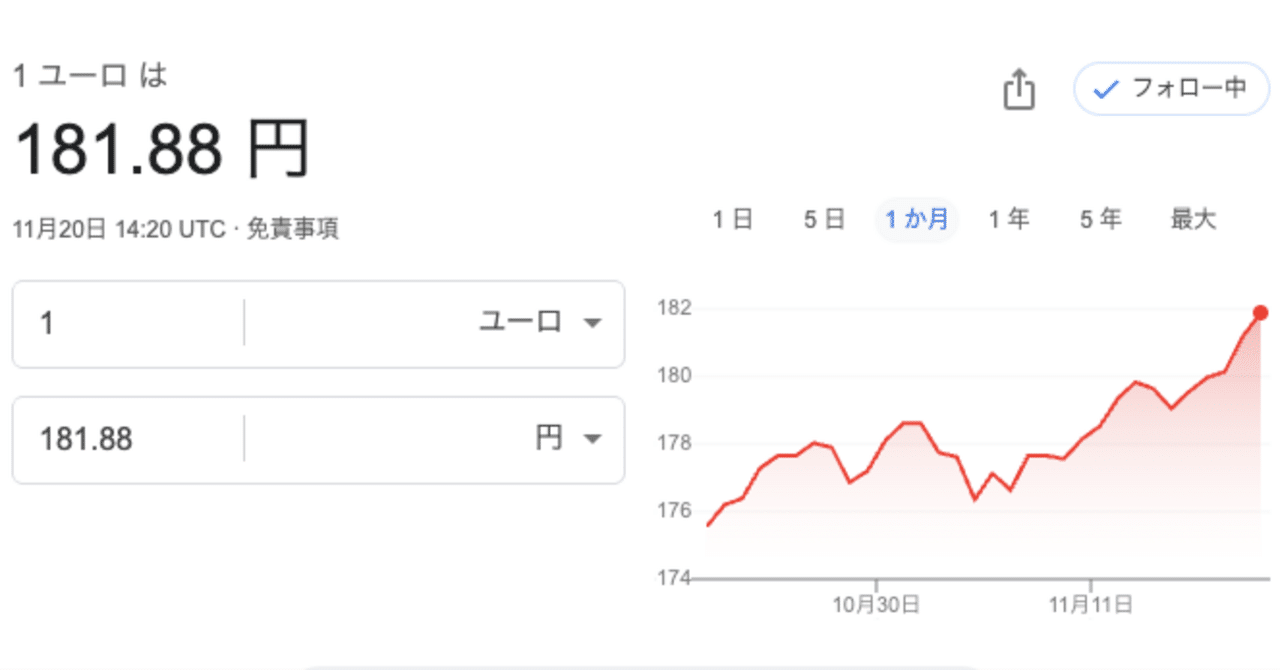Image resolution: width=1280 pixels, height=670 pixels.
Task: Click the red data point on the chart
Action: pos(1260,313)
